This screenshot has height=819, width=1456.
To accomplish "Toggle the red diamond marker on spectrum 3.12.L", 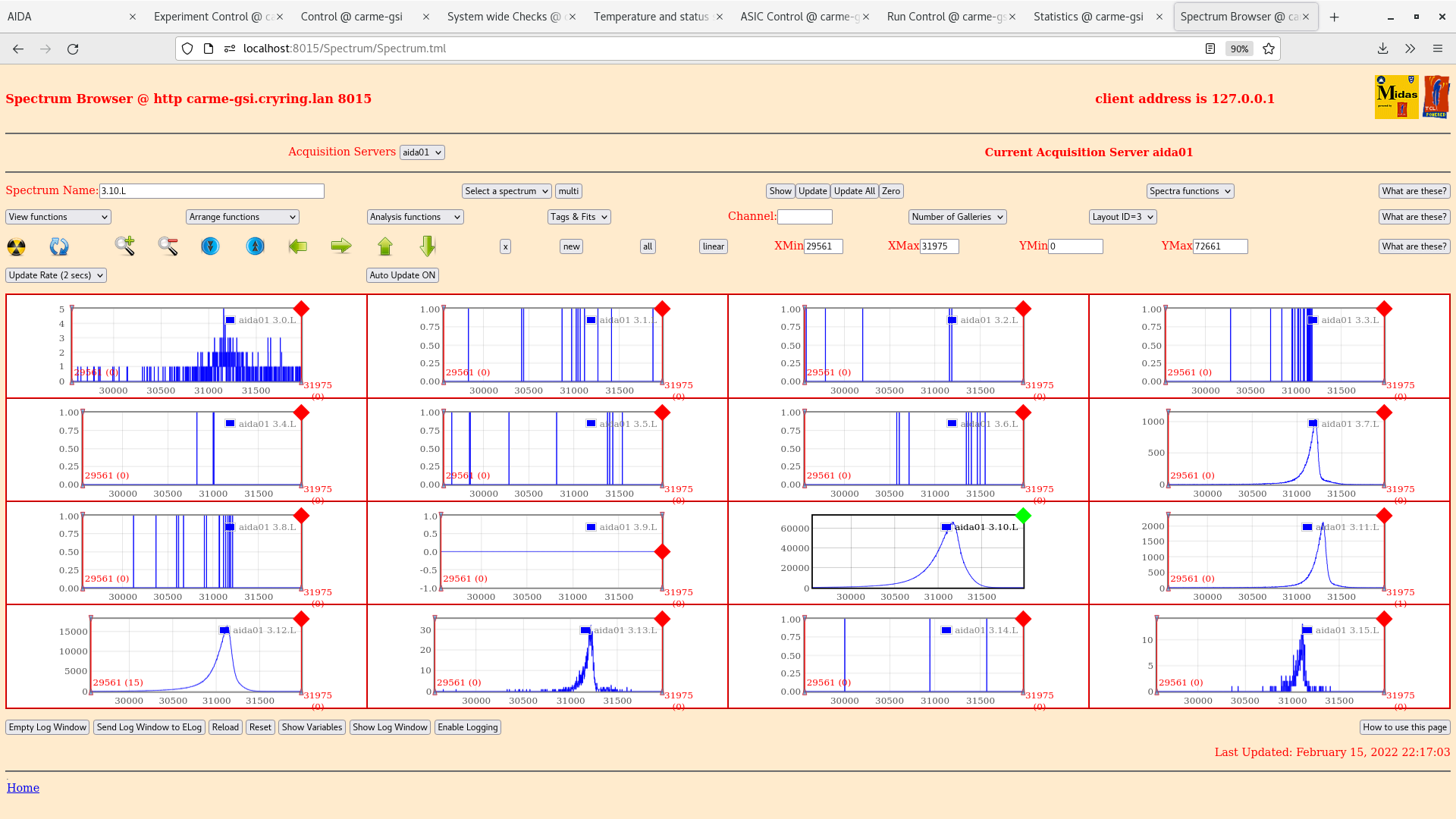I will pyautogui.click(x=300, y=619).
